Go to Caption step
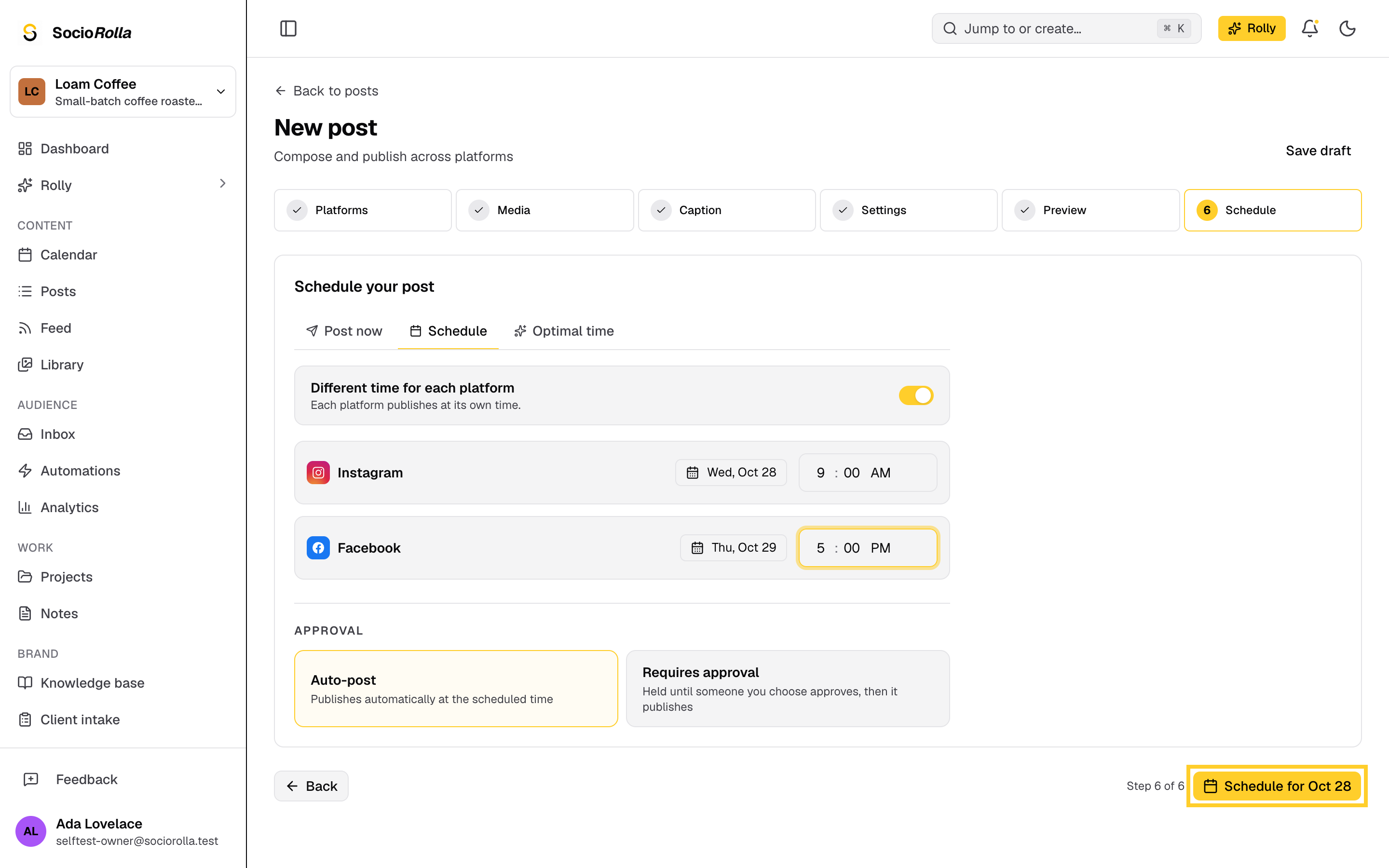 pos(727,210)
